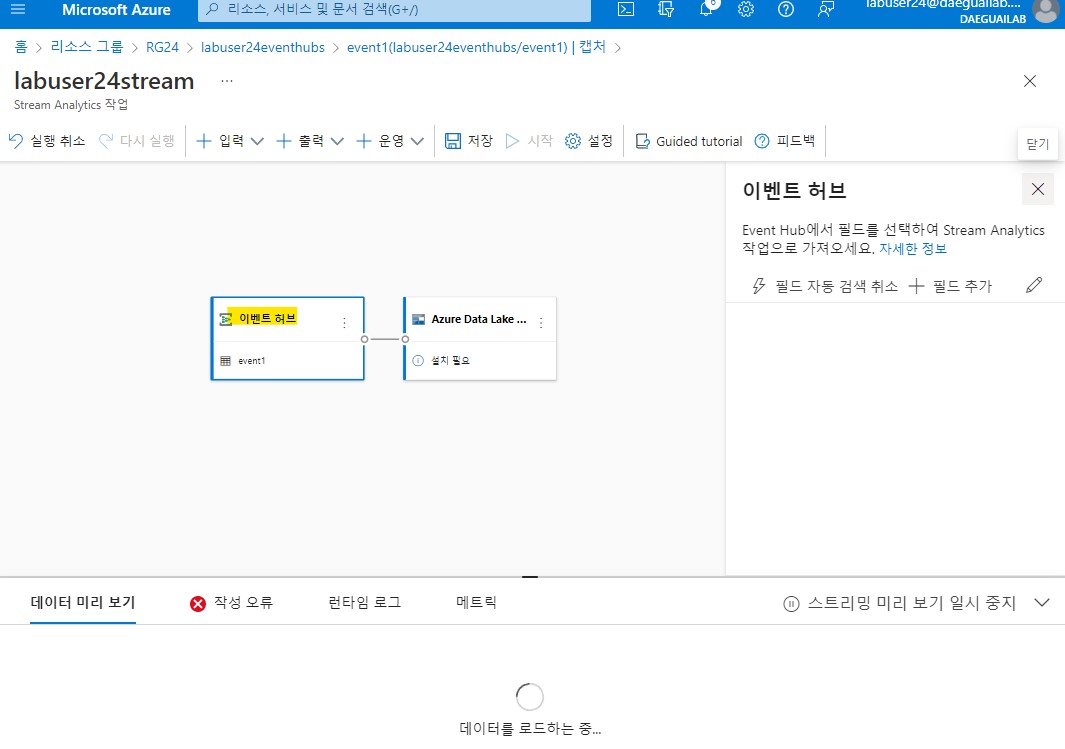Click the pencil edit icon
Image resolution: width=1065 pixels, height=749 pixels.
pyautogui.click(x=1034, y=285)
